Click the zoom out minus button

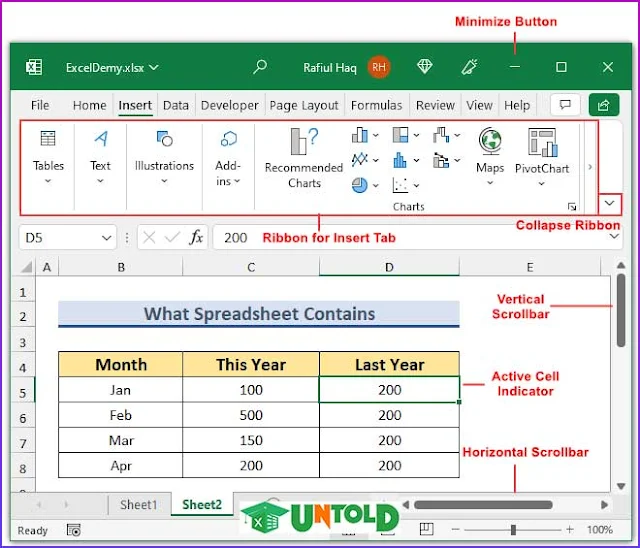(456, 530)
